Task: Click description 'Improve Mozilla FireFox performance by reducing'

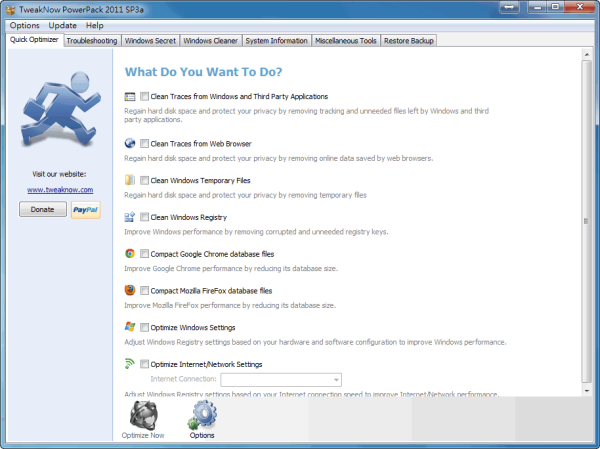Action: click(x=230, y=305)
